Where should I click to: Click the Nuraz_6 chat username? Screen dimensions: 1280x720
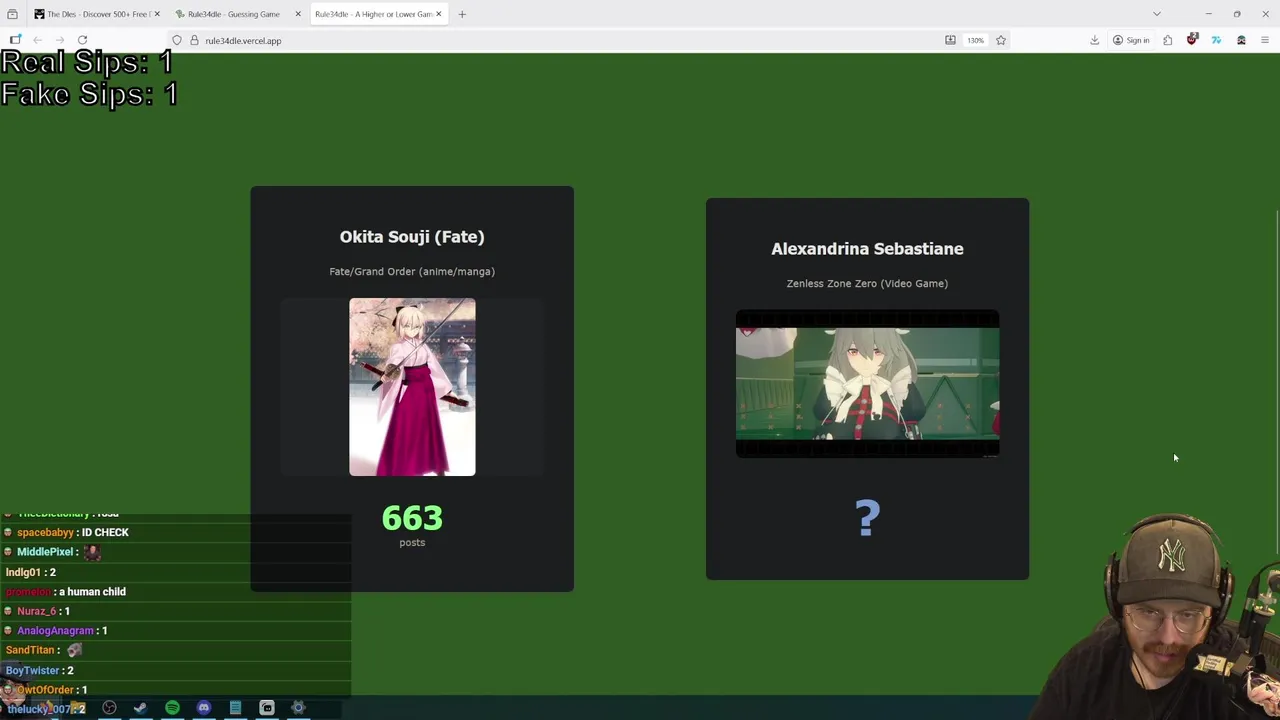point(37,611)
